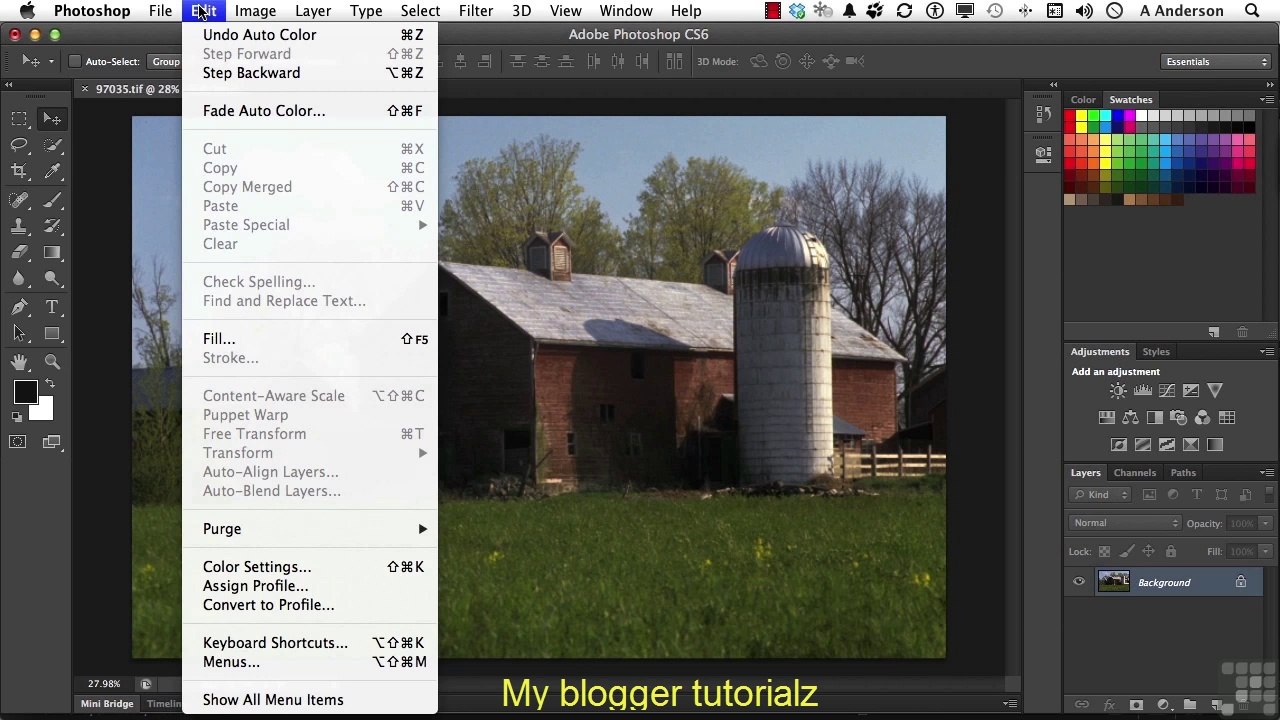
Task: Select the Clone Stamp tool
Action: tap(19, 227)
